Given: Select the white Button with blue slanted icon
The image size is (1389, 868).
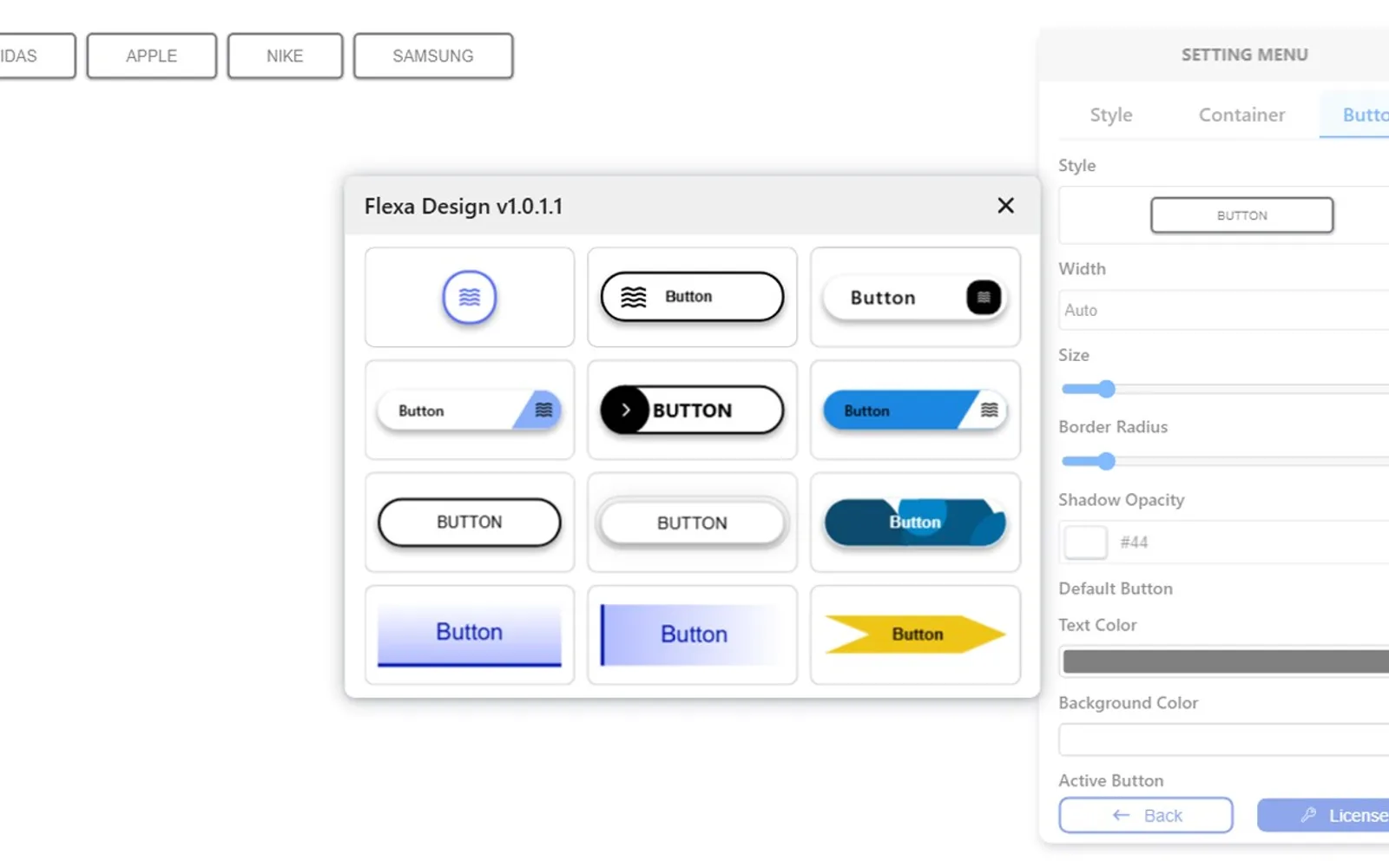Looking at the screenshot, I should (x=469, y=410).
